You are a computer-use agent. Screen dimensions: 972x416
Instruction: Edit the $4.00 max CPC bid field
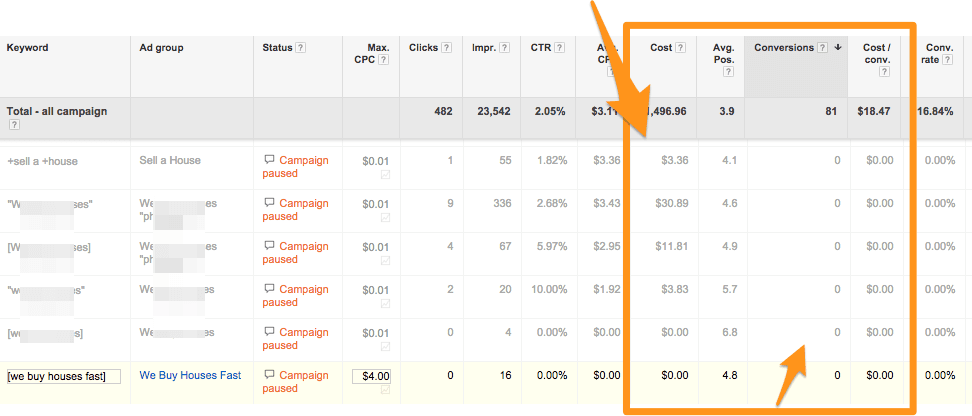point(372,376)
